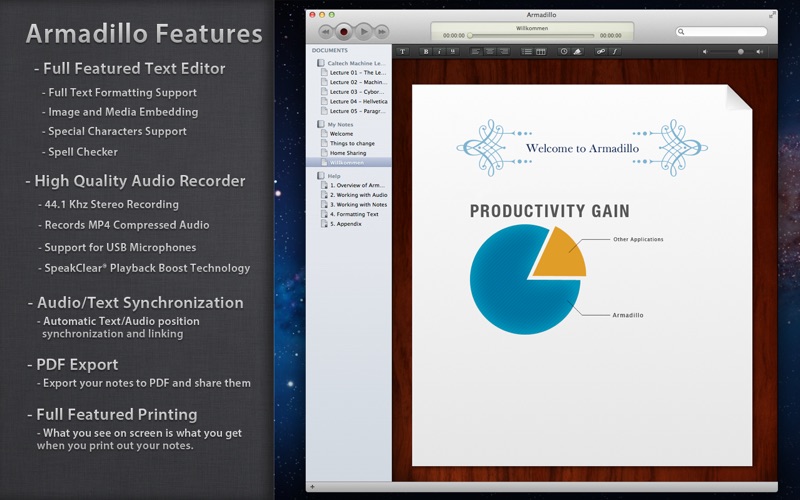Toggle bold formatting

(x=426, y=52)
